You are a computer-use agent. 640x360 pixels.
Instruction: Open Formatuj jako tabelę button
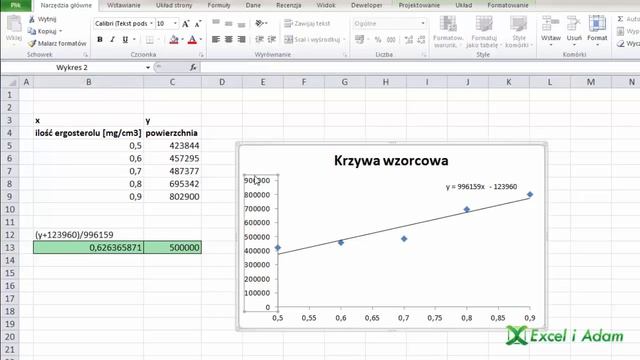point(484,32)
